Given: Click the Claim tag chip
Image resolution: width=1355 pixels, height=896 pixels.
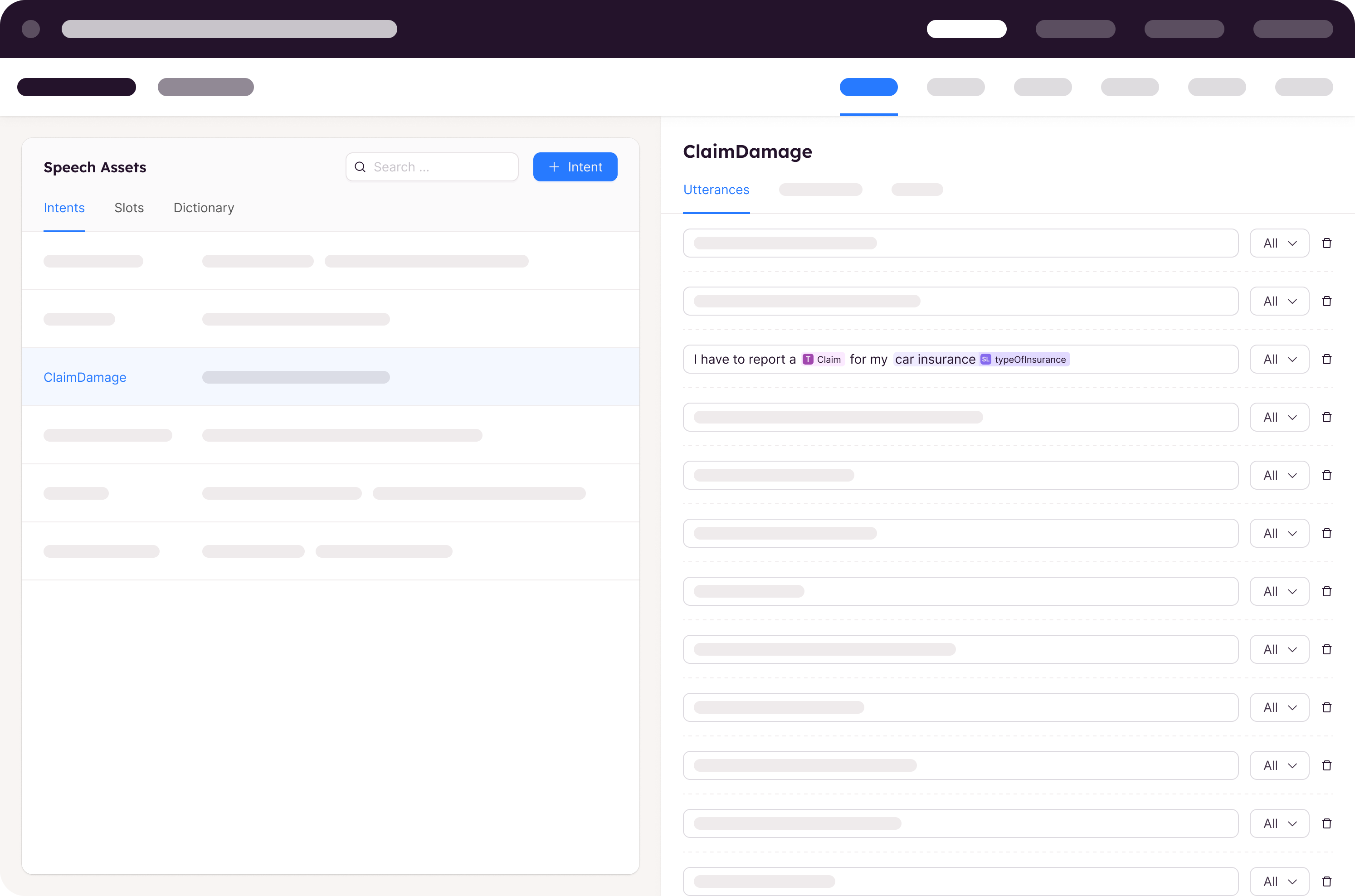Looking at the screenshot, I should (822, 359).
